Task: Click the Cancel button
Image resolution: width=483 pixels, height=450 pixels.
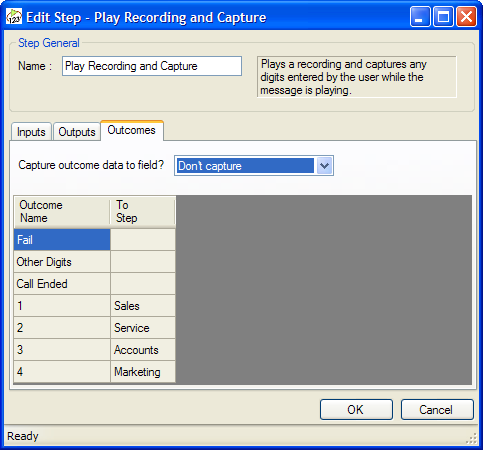Action: pos(437,409)
